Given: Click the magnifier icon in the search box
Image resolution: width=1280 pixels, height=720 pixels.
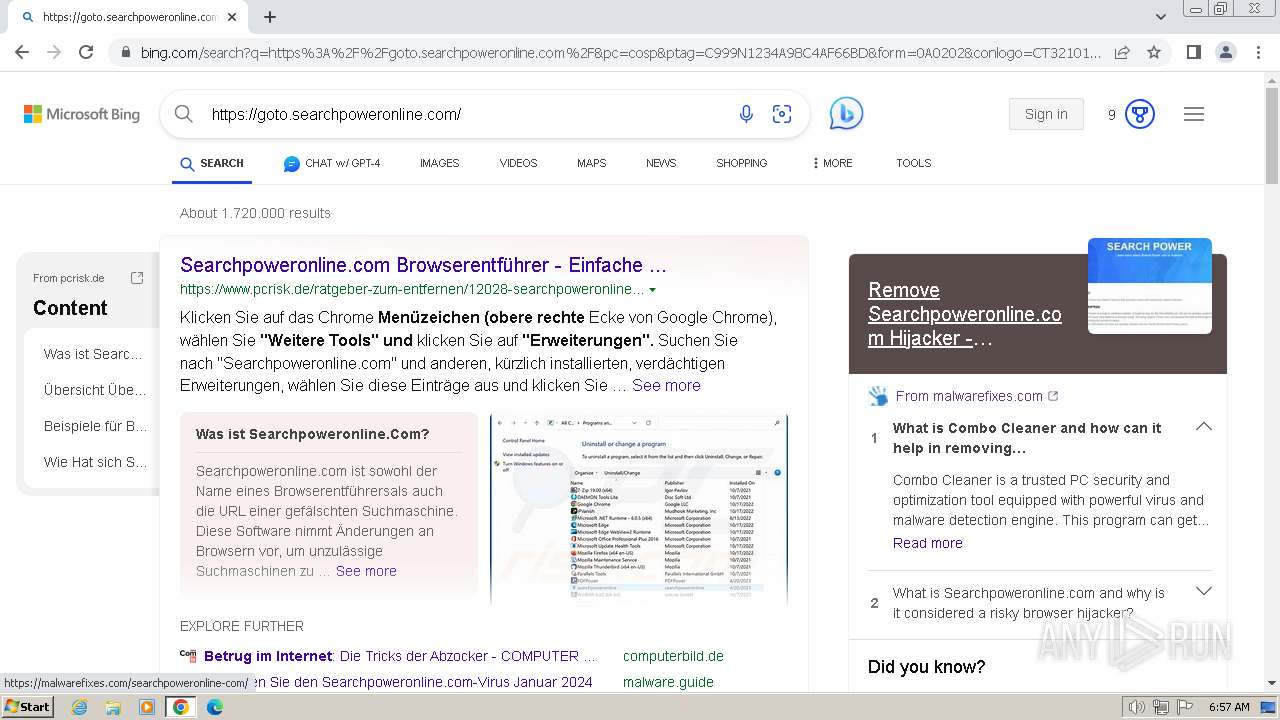Looking at the screenshot, I should click(184, 114).
